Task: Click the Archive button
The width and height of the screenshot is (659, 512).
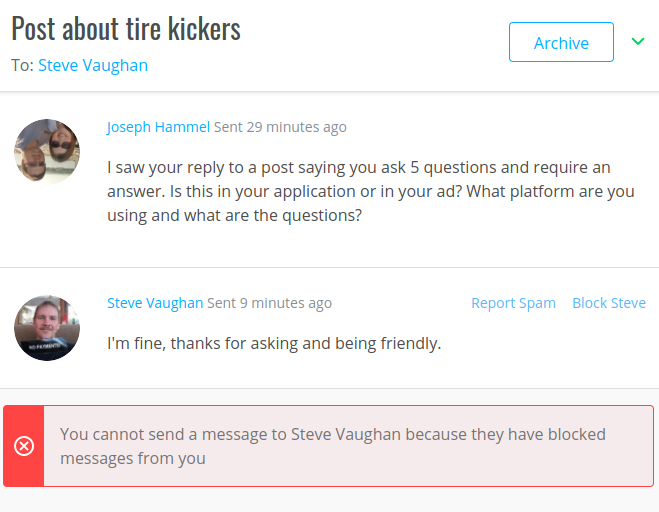Action: tap(561, 42)
